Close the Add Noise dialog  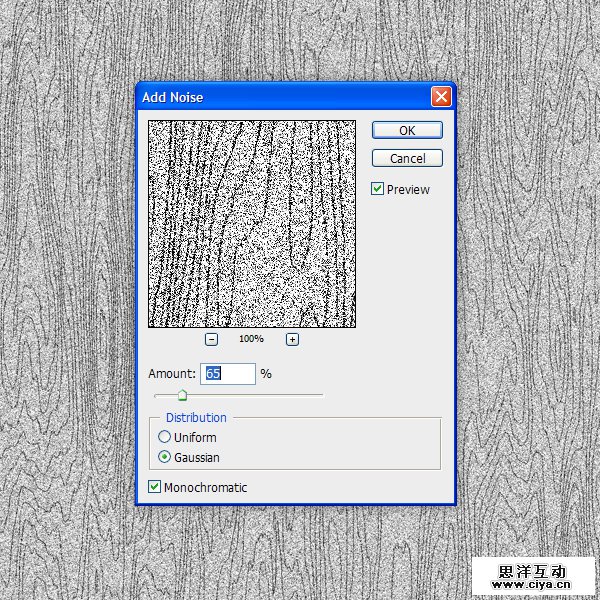click(x=440, y=97)
